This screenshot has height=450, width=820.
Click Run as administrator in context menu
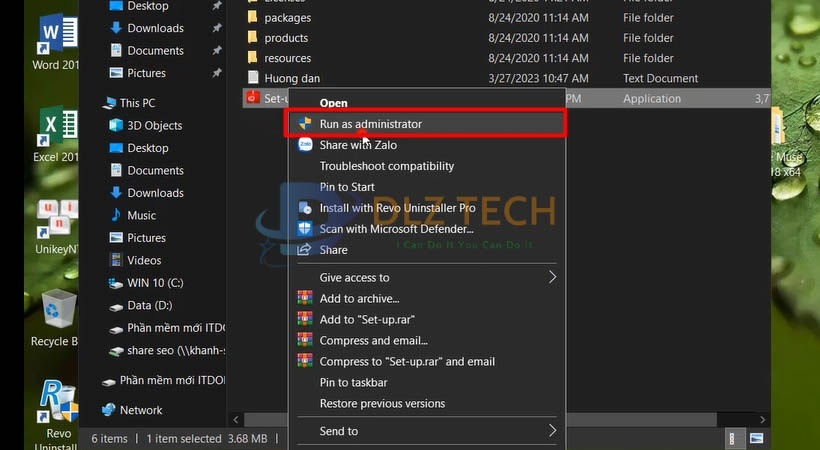tap(425, 124)
